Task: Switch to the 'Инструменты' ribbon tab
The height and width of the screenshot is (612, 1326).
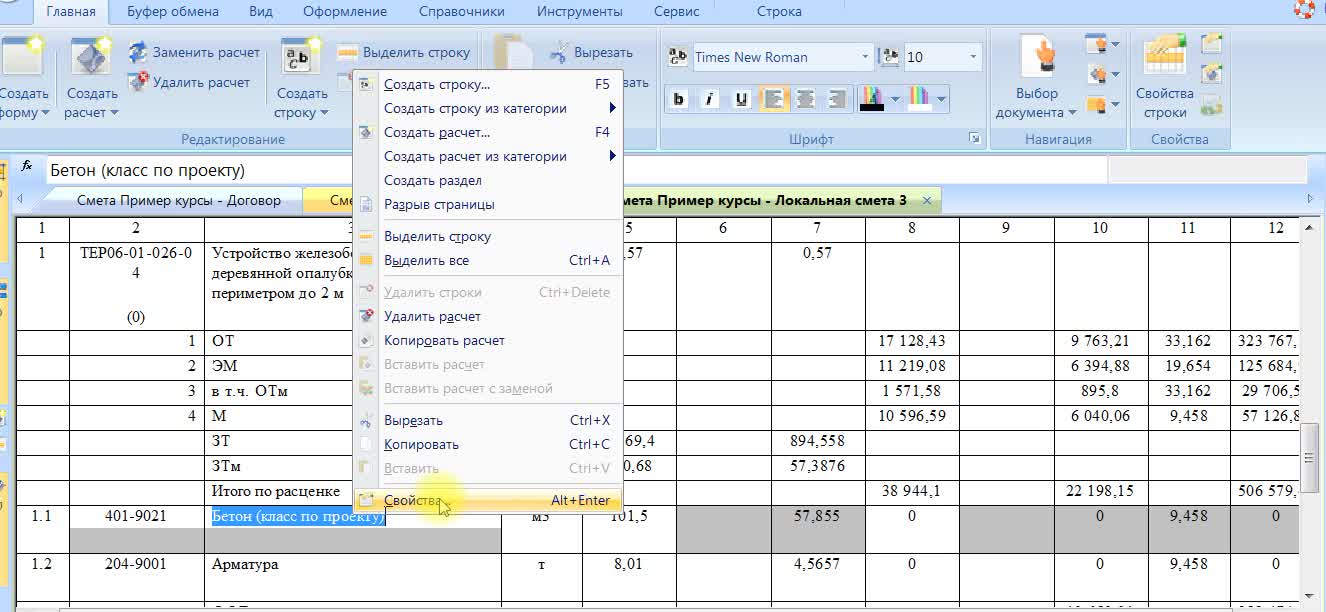Action: [x=580, y=12]
